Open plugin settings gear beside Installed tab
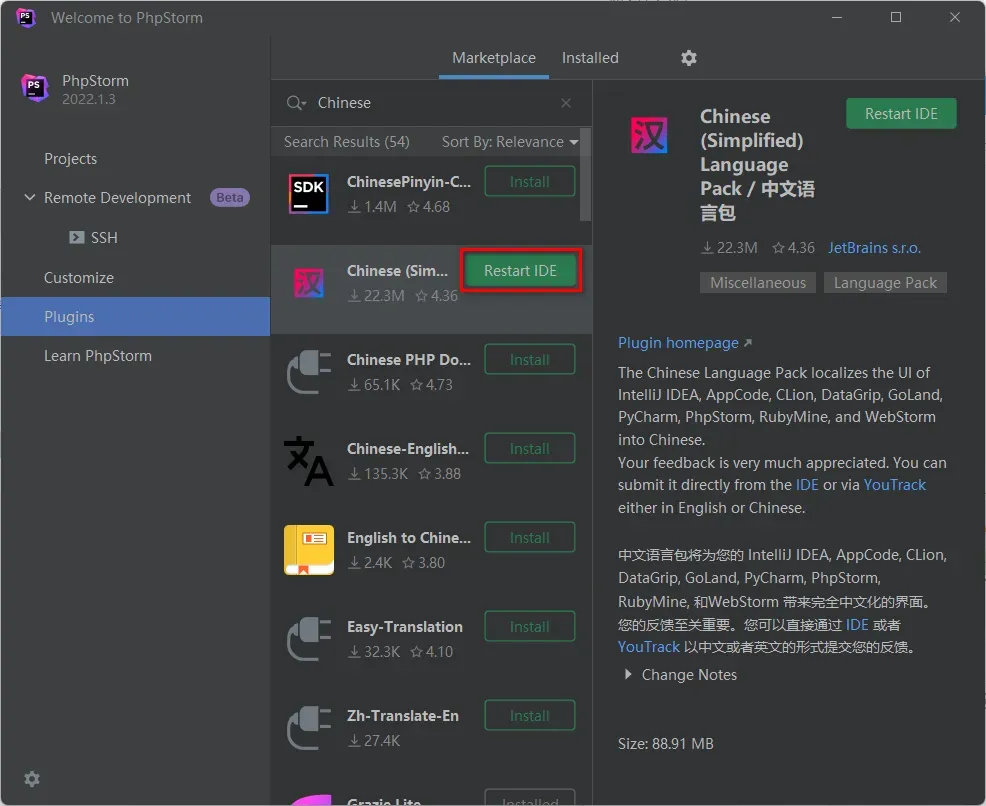This screenshot has height=806, width=986. coord(689,58)
